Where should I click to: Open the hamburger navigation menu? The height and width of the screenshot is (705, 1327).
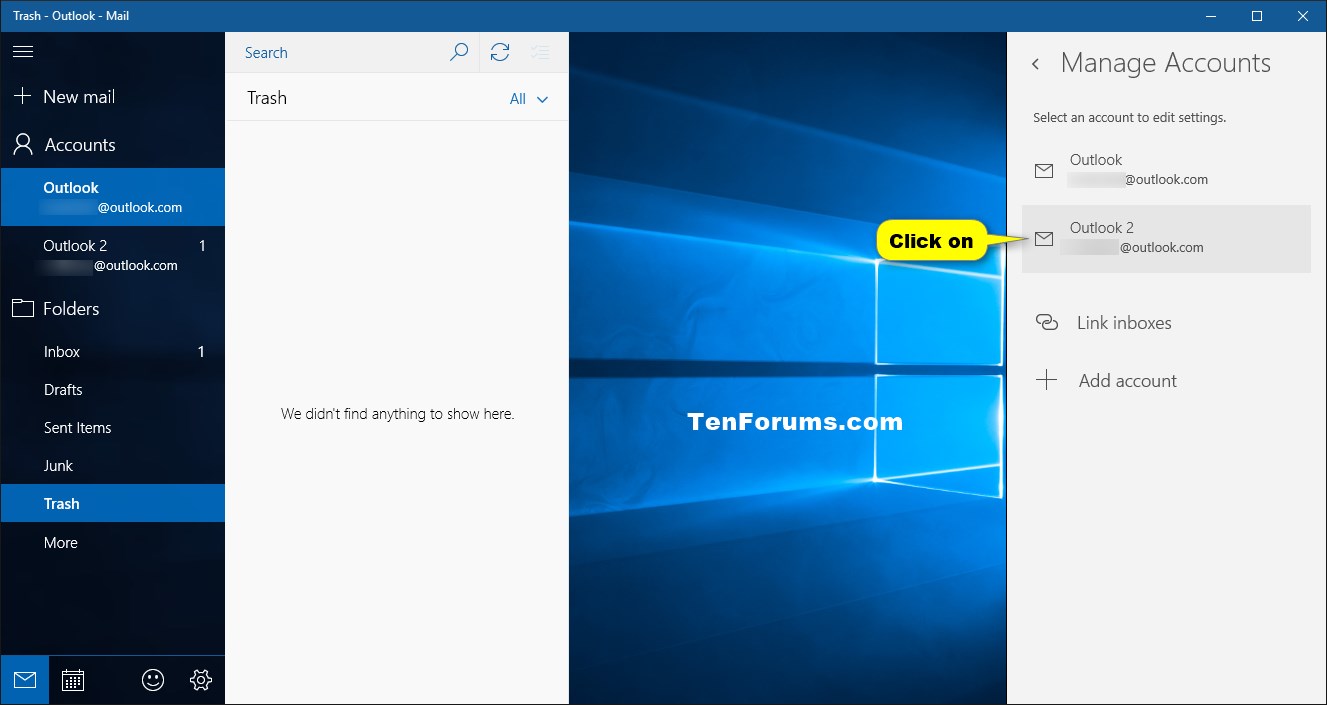23,51
